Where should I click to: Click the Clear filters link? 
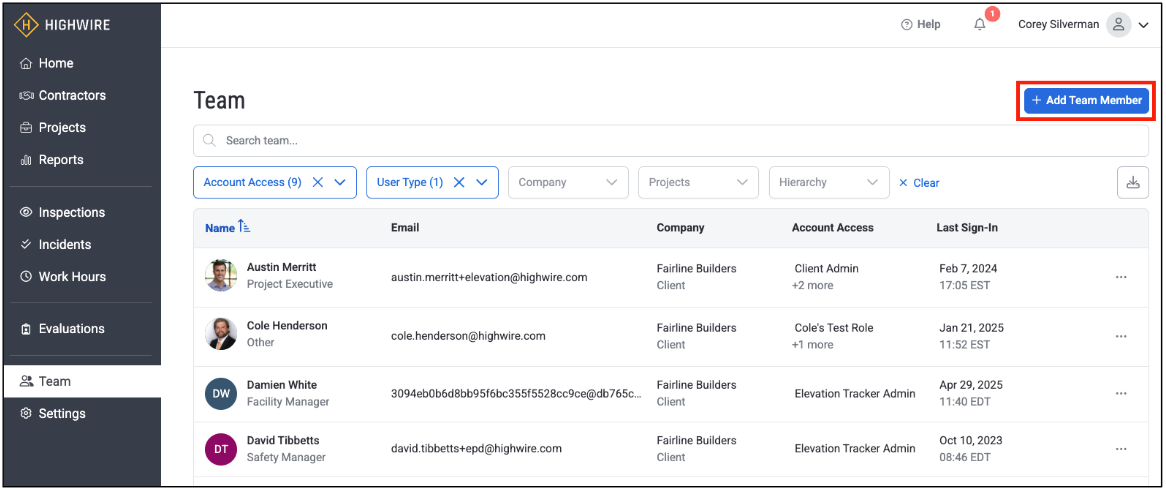[919, 183]
